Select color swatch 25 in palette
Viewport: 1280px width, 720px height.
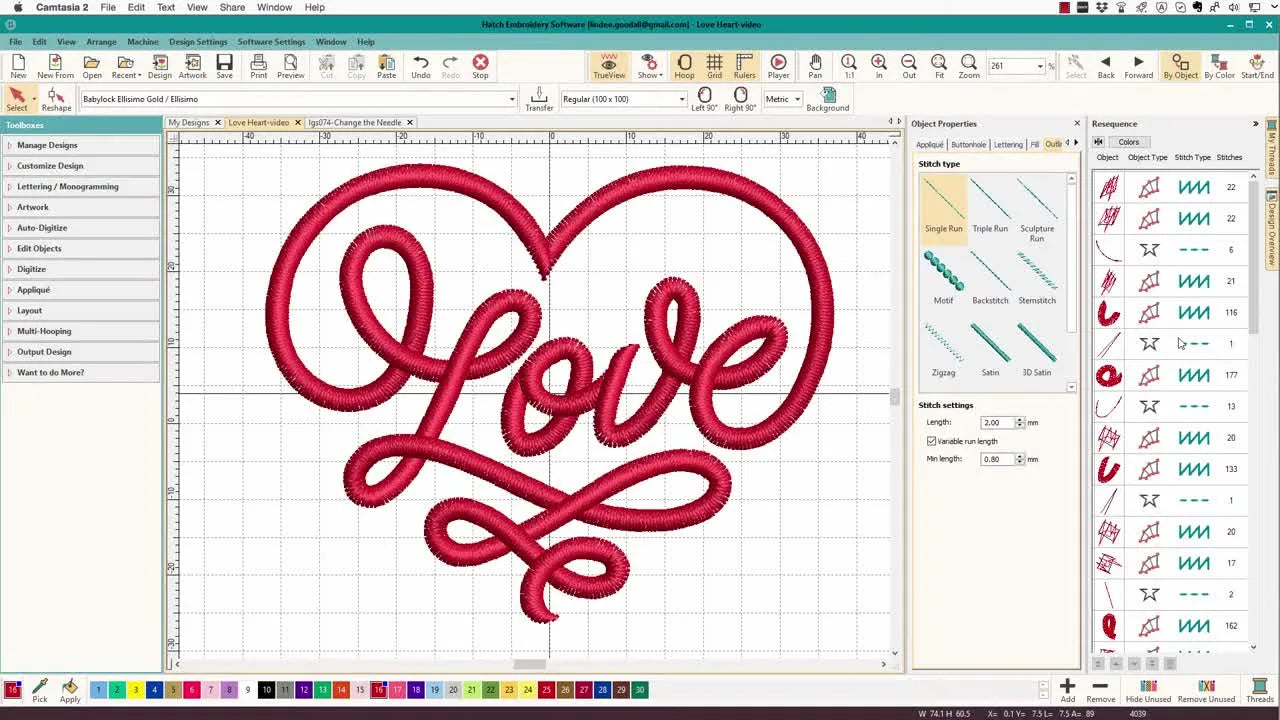546,690
